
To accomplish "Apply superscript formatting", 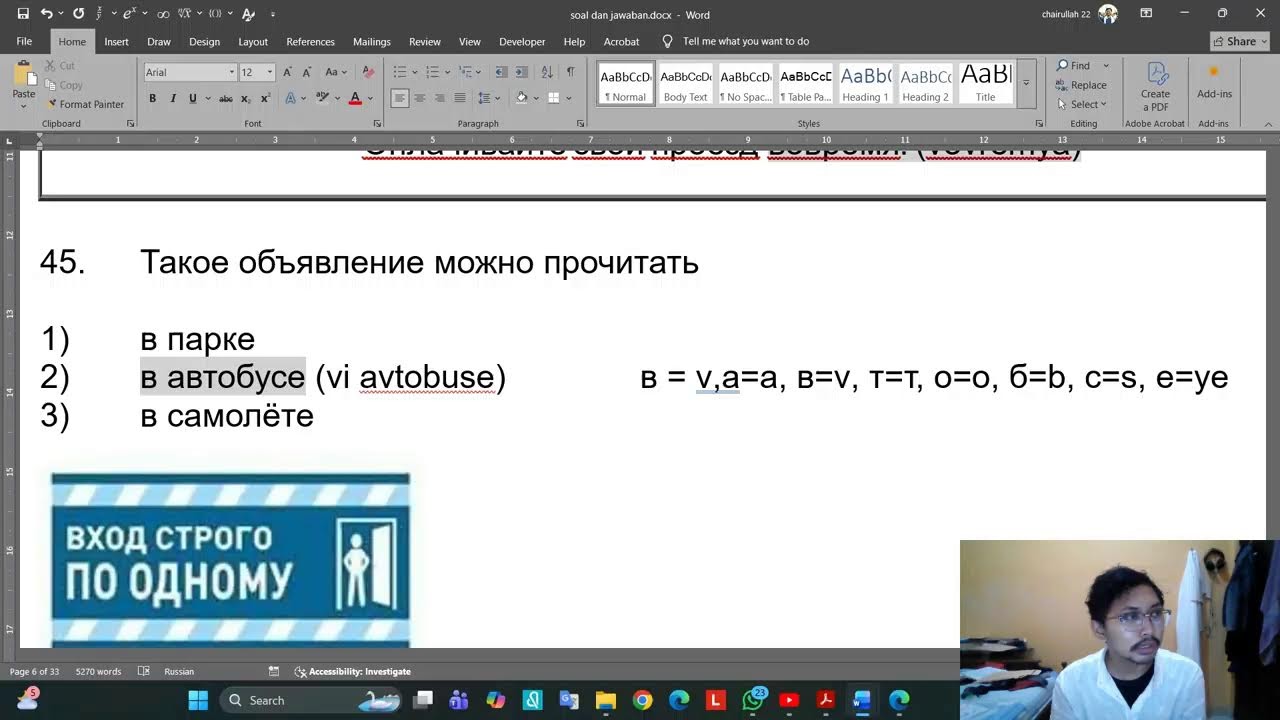I will 265,98.
